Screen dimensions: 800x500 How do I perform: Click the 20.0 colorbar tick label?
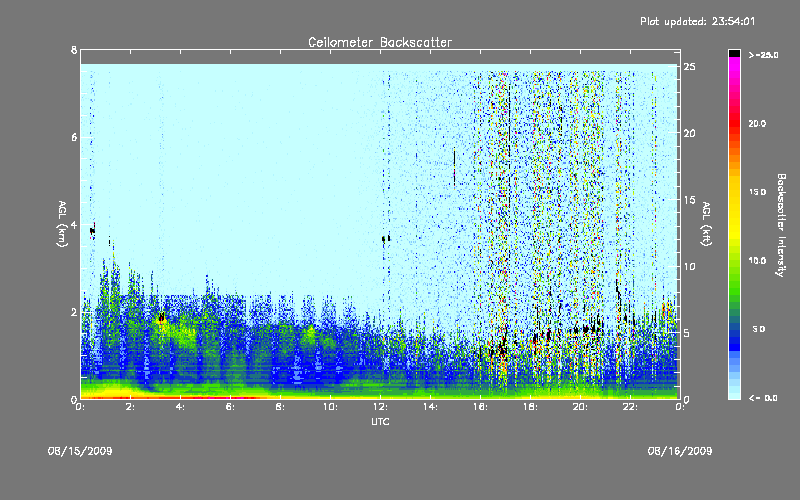coord(757,124)
